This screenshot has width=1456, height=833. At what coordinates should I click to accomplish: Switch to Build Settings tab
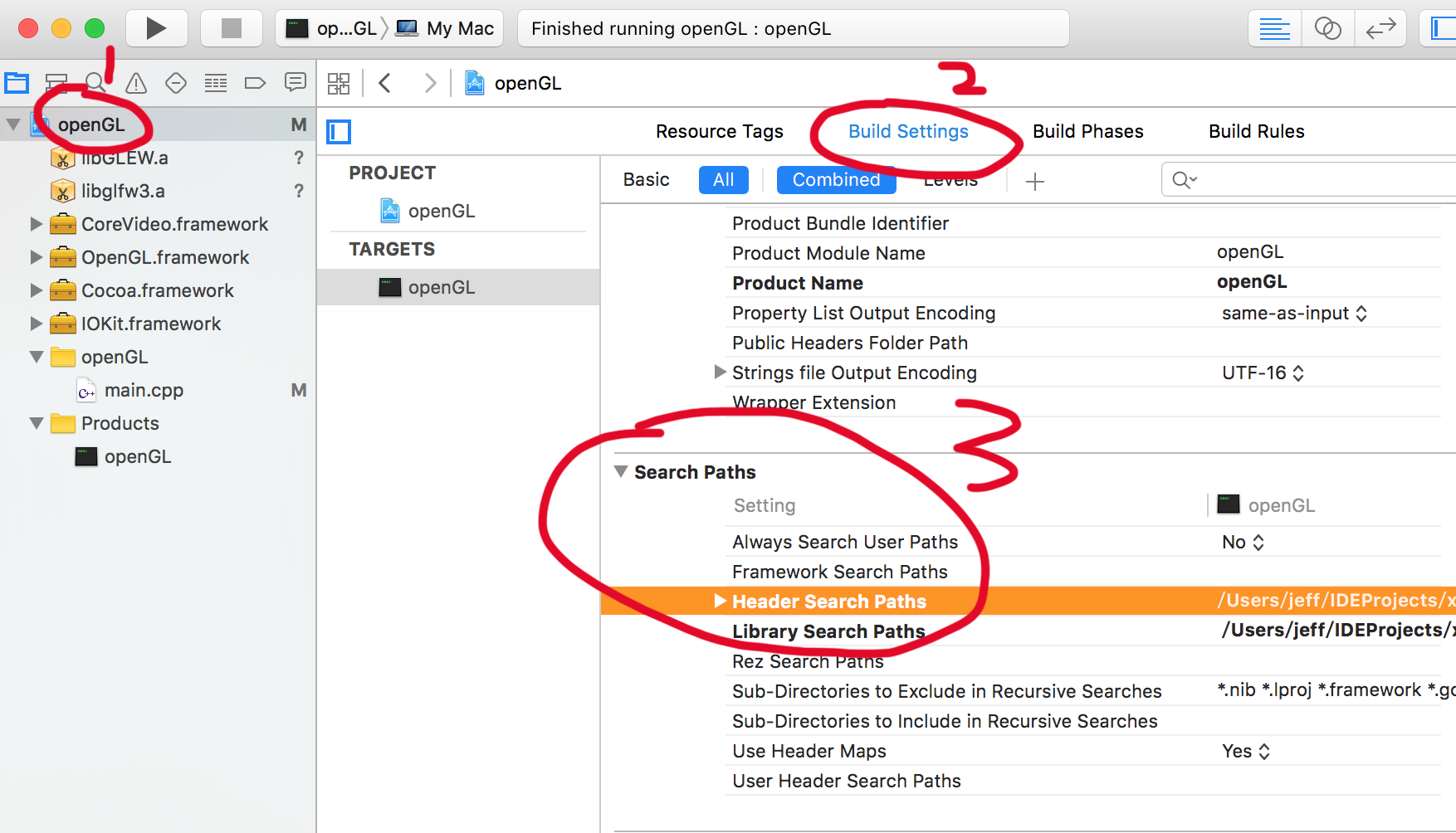(908, 131)
